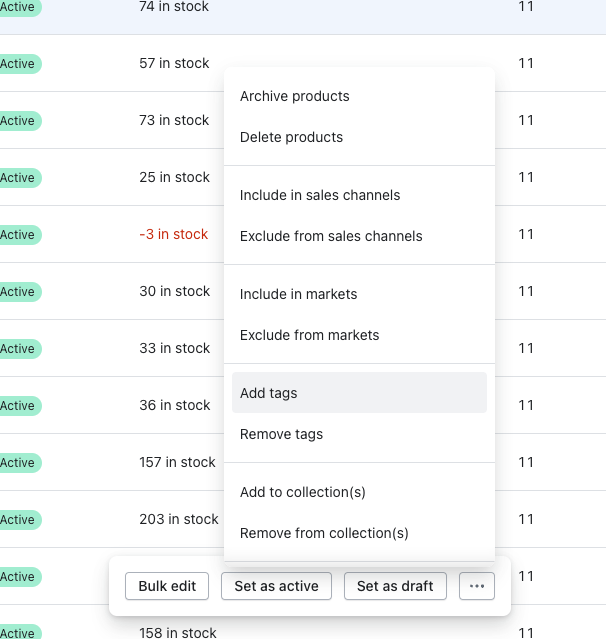
Task: Click Active badge beside 157 in stock
Action: click(x=17, y=463)
